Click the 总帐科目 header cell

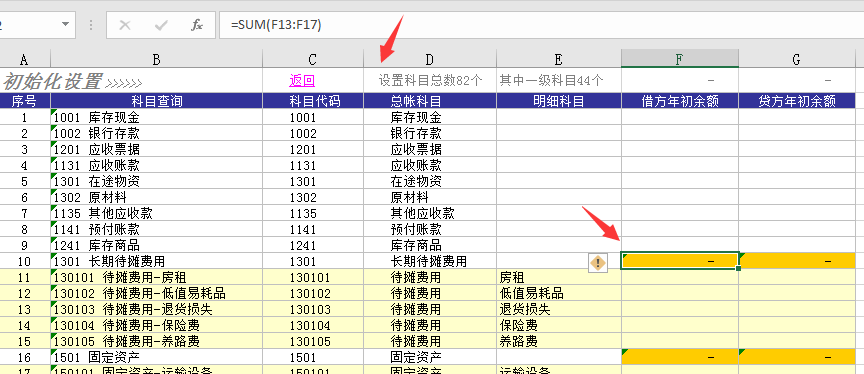coord(430,101)
